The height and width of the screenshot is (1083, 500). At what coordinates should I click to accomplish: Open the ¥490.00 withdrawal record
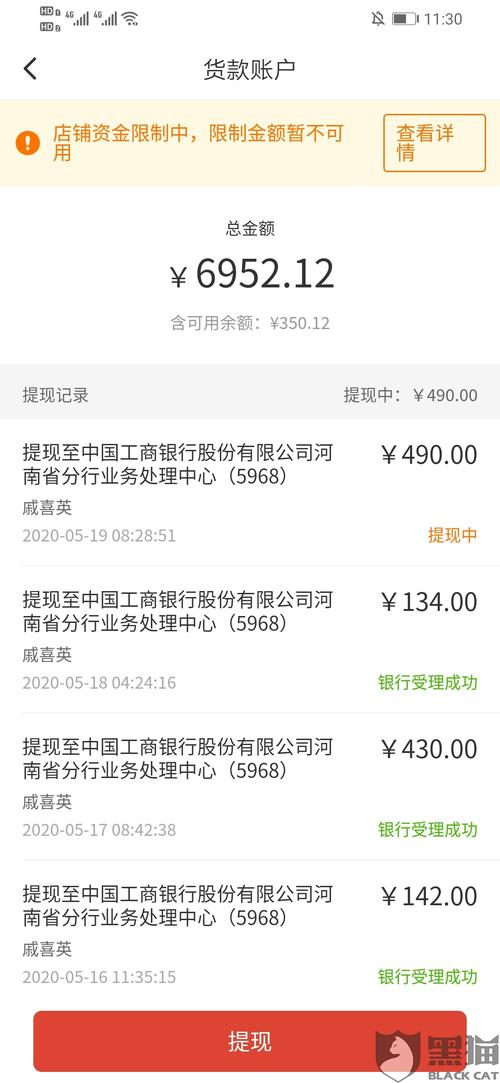(x=250, y=492)
